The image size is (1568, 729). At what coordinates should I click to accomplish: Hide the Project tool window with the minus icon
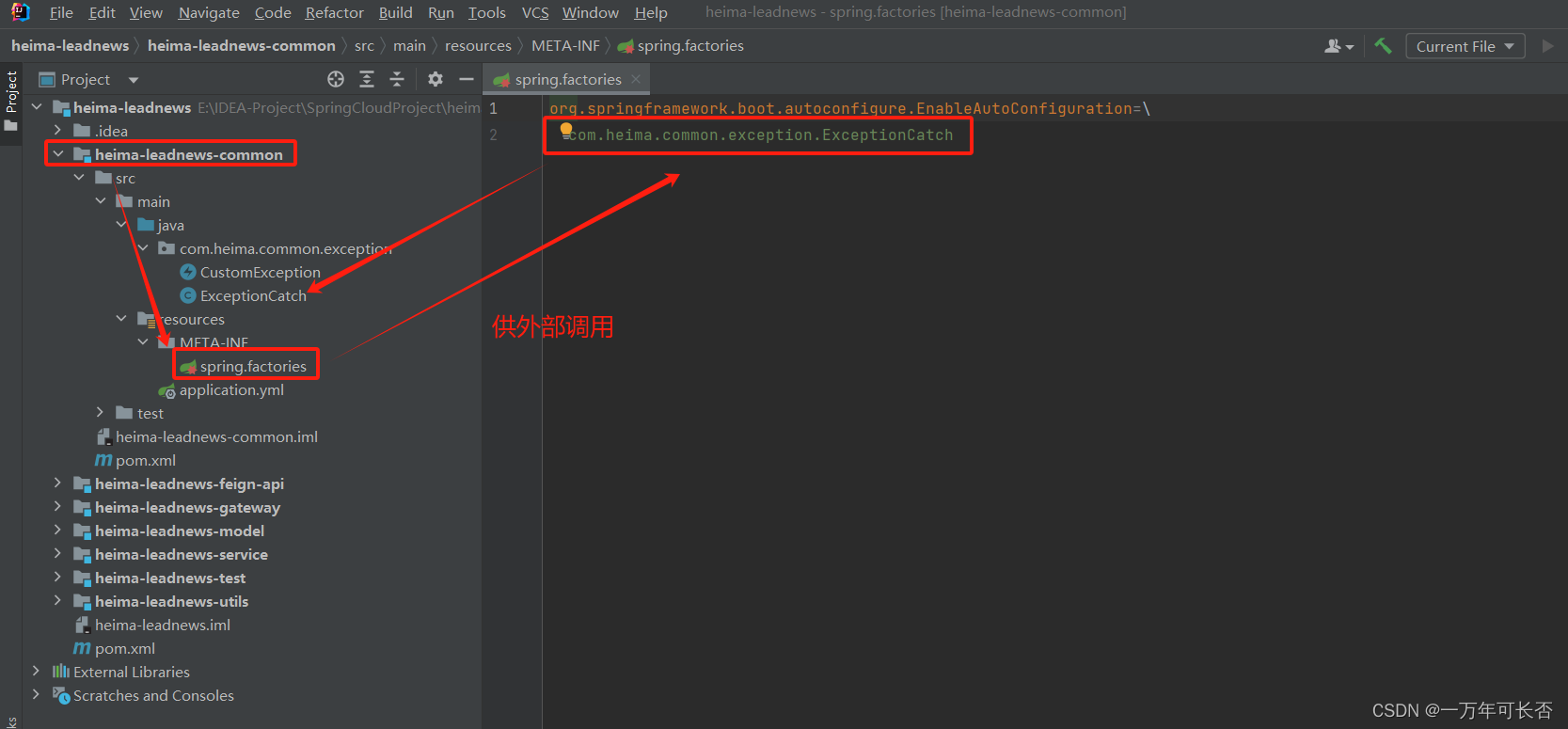tap(466, 79)
